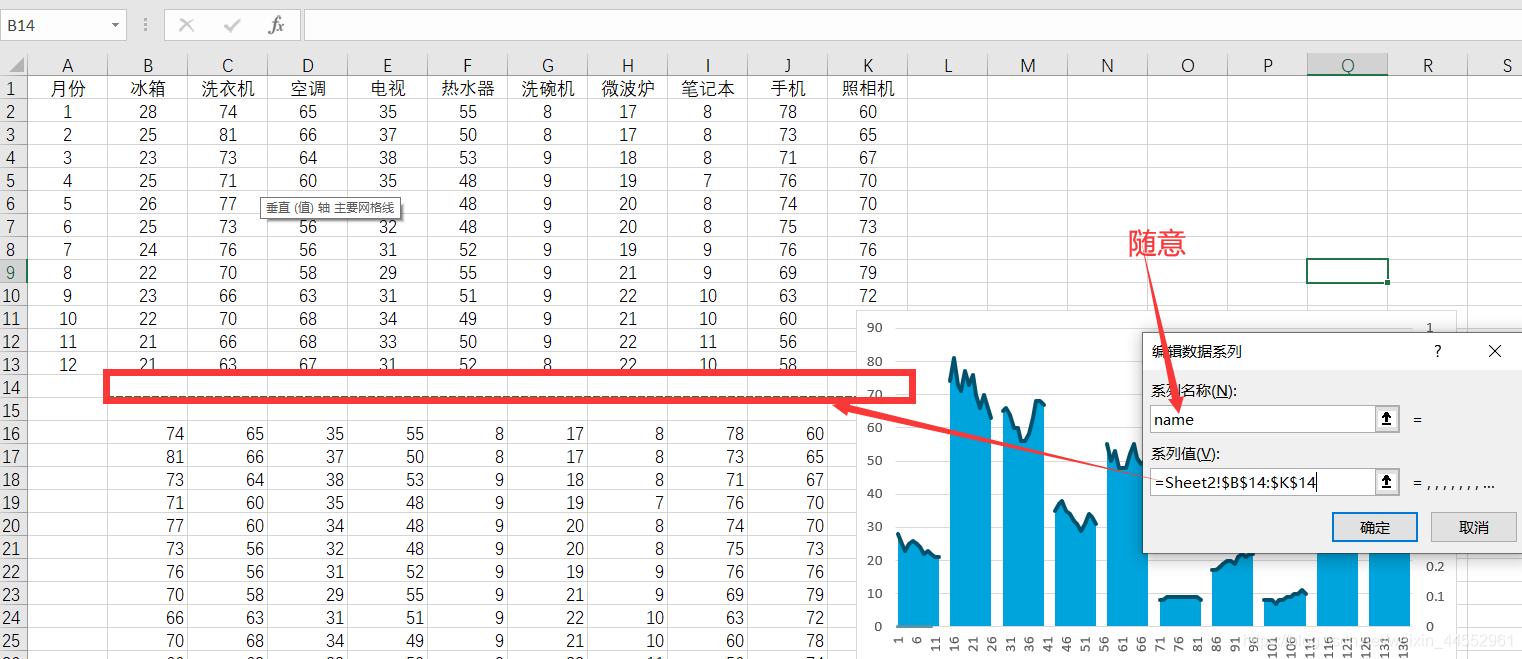Open Insert Function via the fx icon
This screenshot has width=1522, height=659.
(x=277, y=25)
